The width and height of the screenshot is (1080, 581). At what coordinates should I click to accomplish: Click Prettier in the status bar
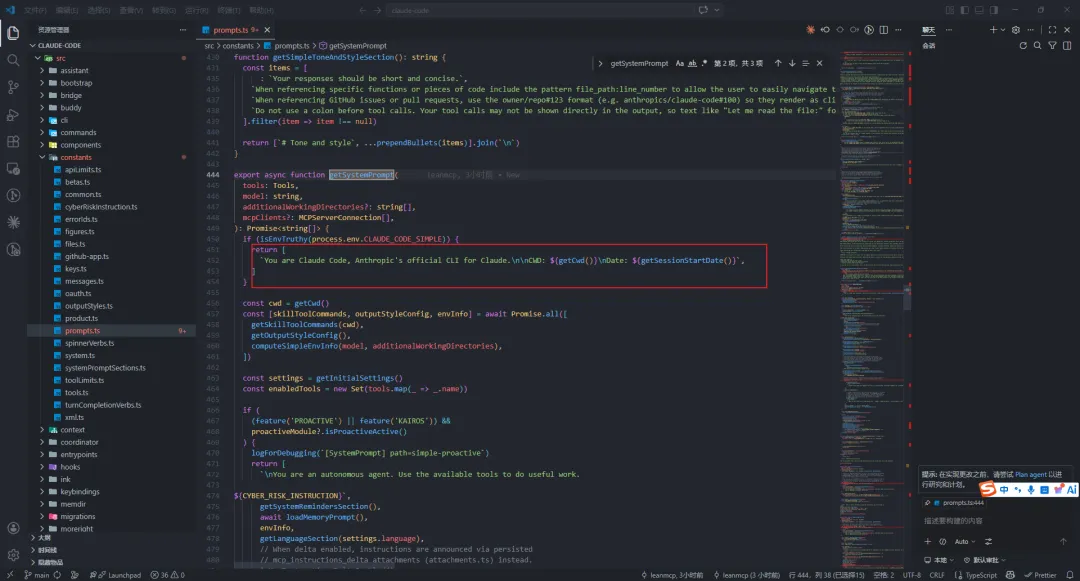[x=1040, y=575]
